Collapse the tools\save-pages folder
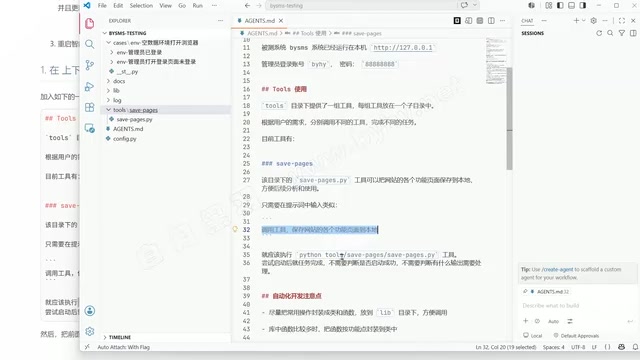This screenshot has width=640, height=360. pyautogui.click(x=109, y=110)
